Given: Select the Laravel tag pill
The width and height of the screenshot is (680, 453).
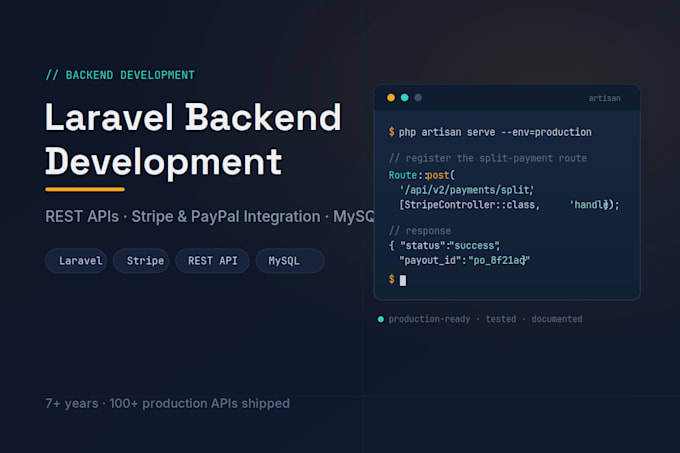Looking at the screenshot, I should click(x=76, y=261).
